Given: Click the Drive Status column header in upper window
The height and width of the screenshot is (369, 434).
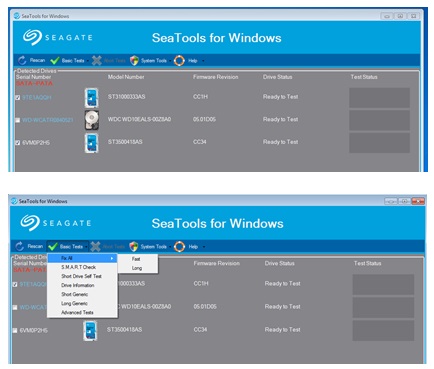Looking at the screenshot, I should 277,77.
